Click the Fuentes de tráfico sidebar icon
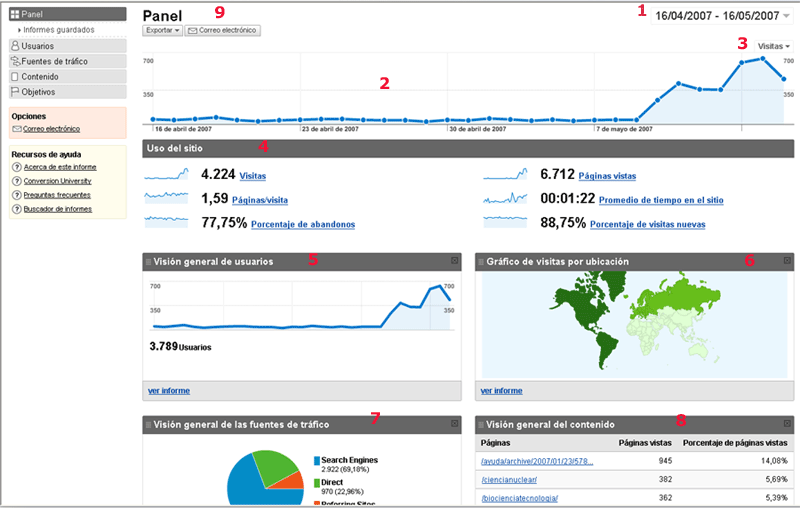 (15, 61)
